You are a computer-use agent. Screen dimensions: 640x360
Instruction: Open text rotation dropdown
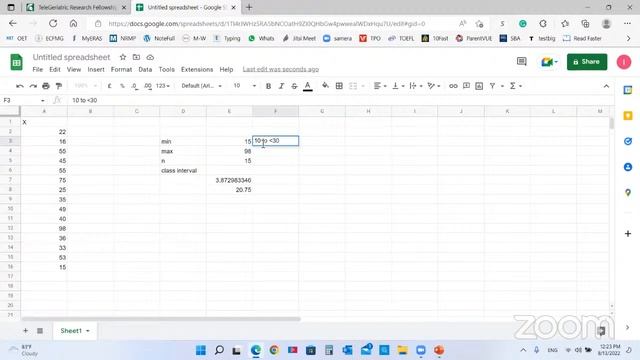[x=433, y=86]
